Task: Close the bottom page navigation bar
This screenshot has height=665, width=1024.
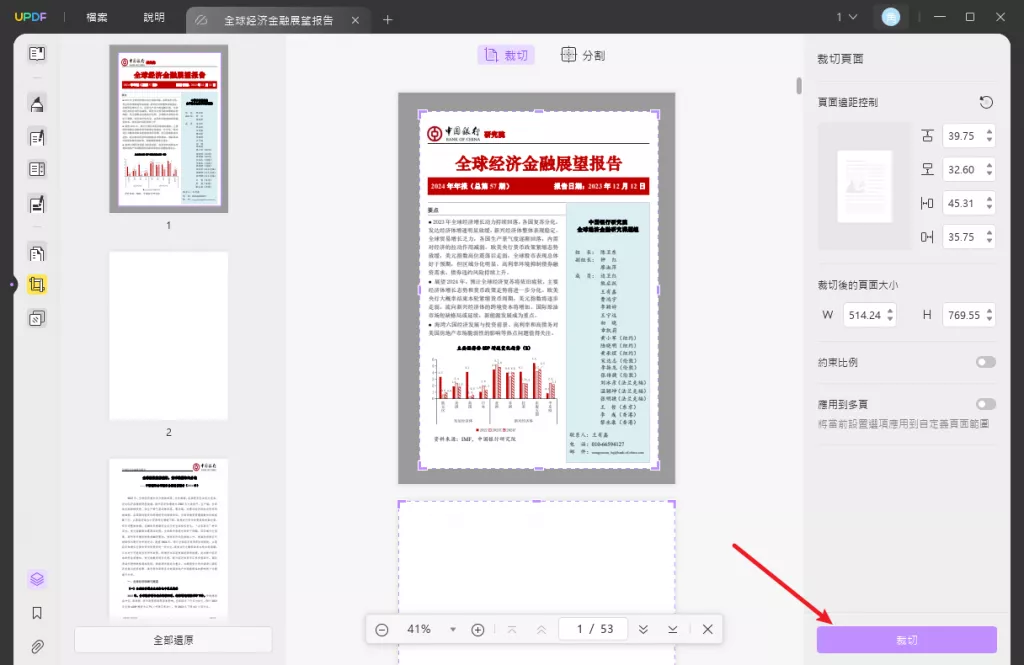Action: (708, 629)
